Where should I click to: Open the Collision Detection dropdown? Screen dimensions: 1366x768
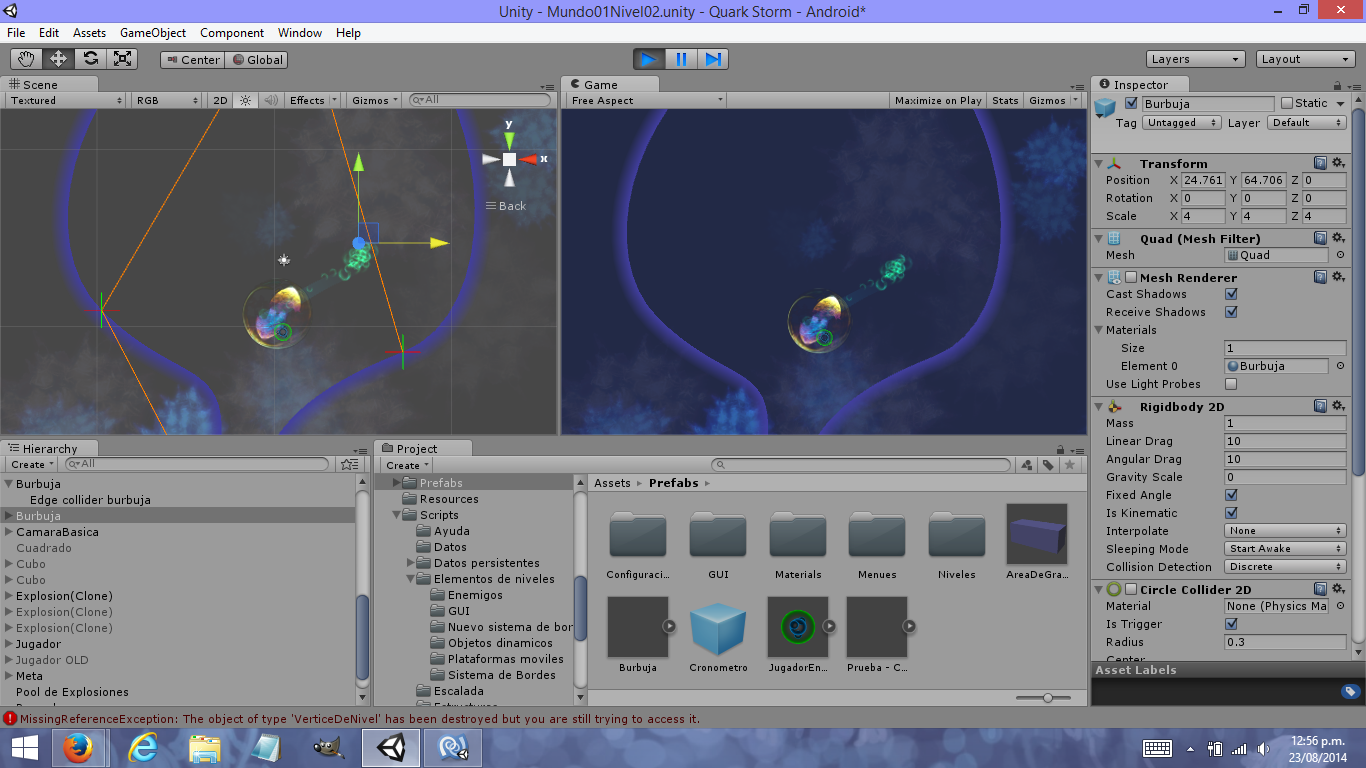point(1286,567)
